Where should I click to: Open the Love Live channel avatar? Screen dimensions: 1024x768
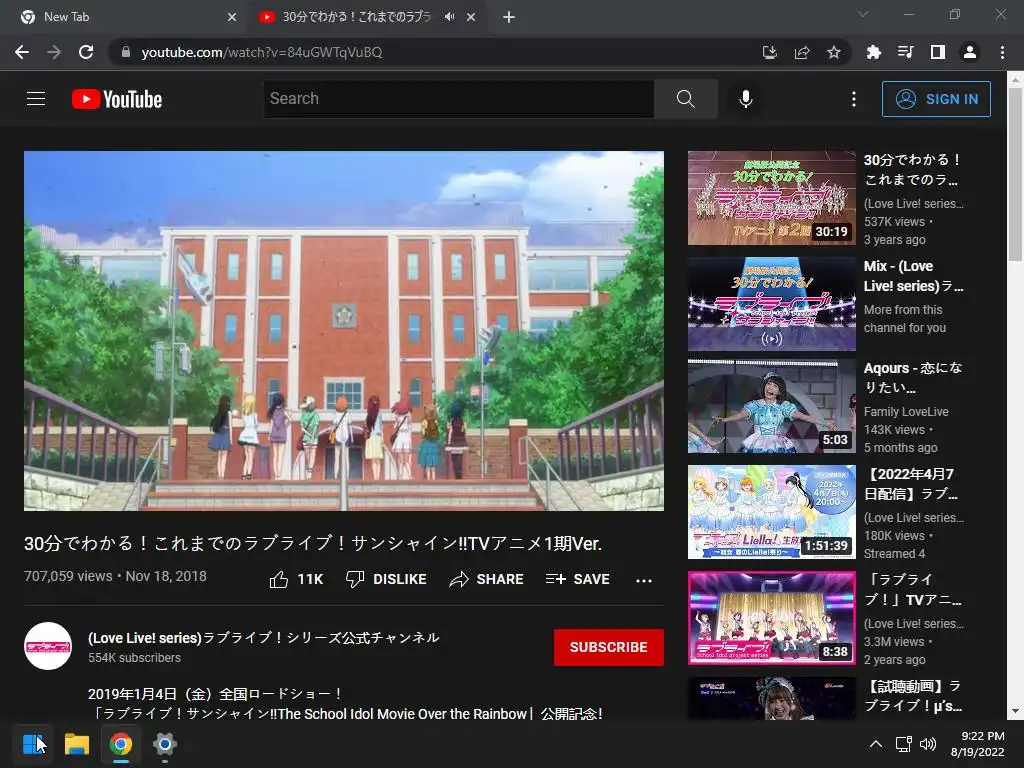(x=48, y=646)
